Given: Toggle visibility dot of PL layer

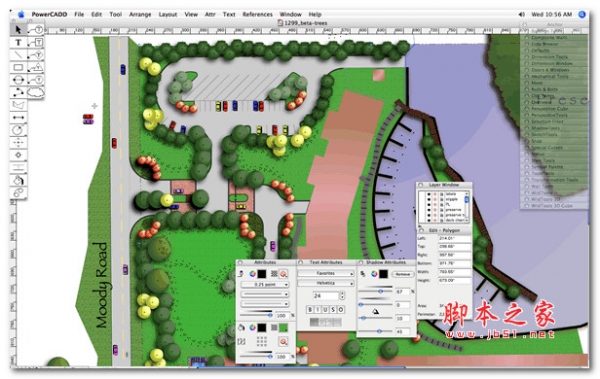Looking at the screenshot, I should point(429,205).
